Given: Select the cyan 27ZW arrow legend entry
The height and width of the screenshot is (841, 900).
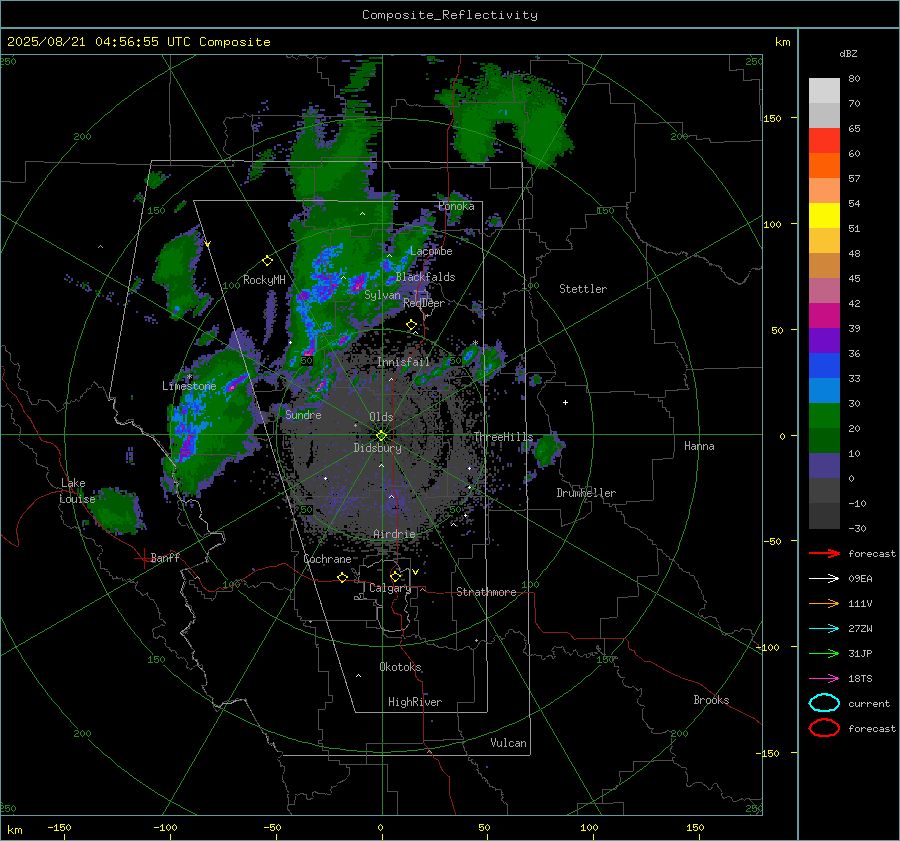Looking at the screenshot, I should [x=824, y=628].
